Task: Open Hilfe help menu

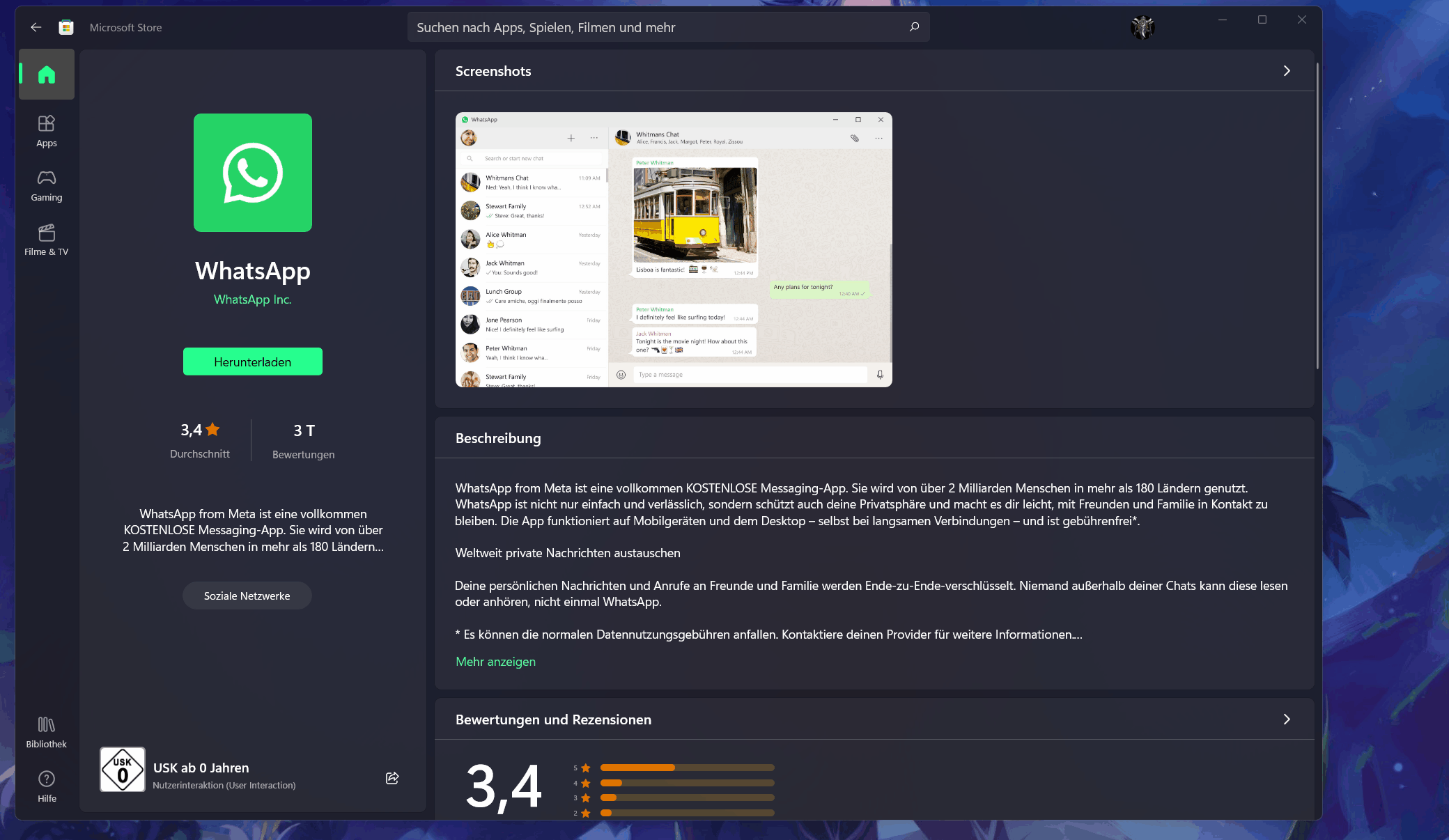Action: click(x=47, y=786)
